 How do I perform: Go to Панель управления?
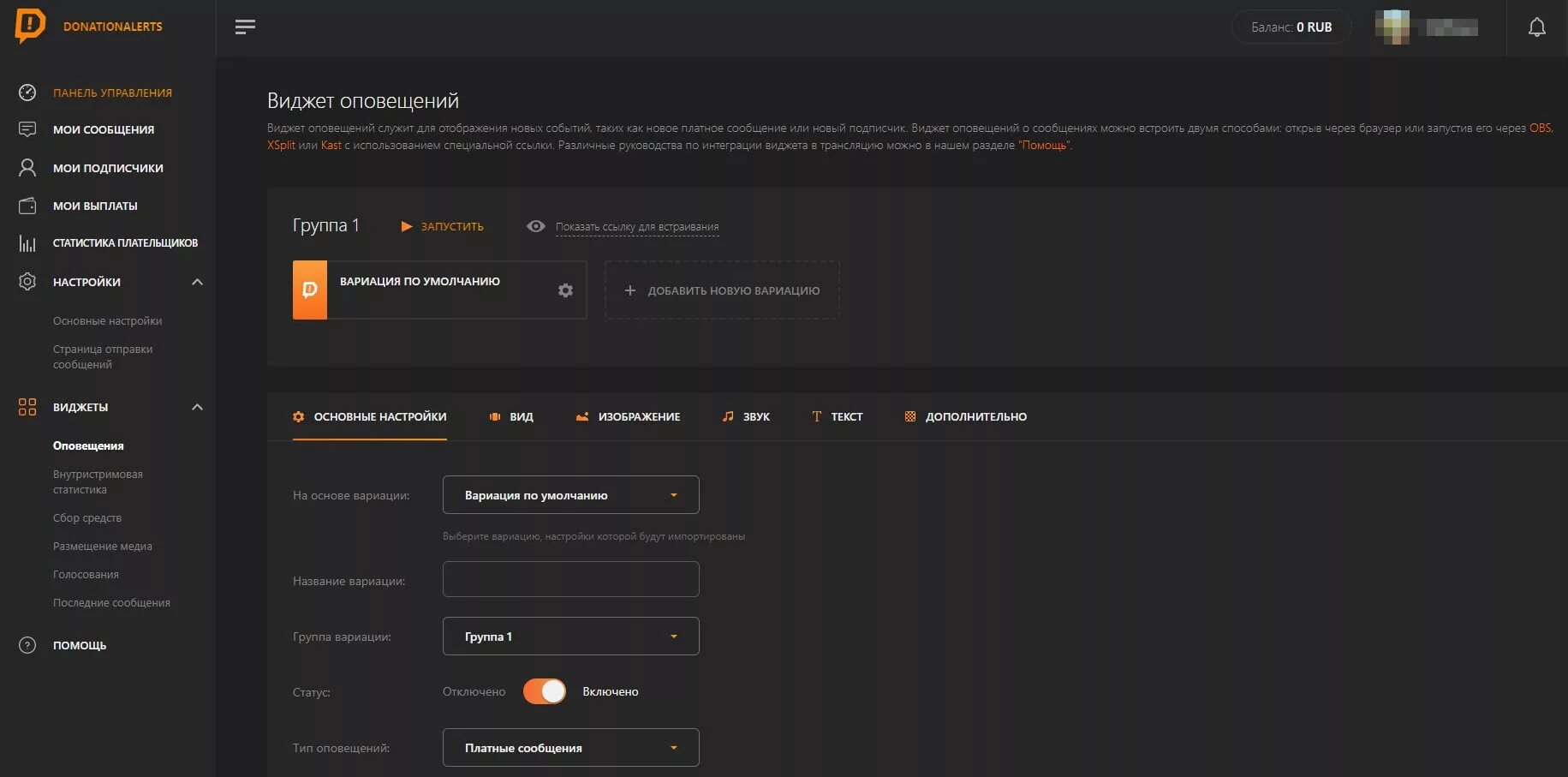pyautogui.click(x=112, y=93)
